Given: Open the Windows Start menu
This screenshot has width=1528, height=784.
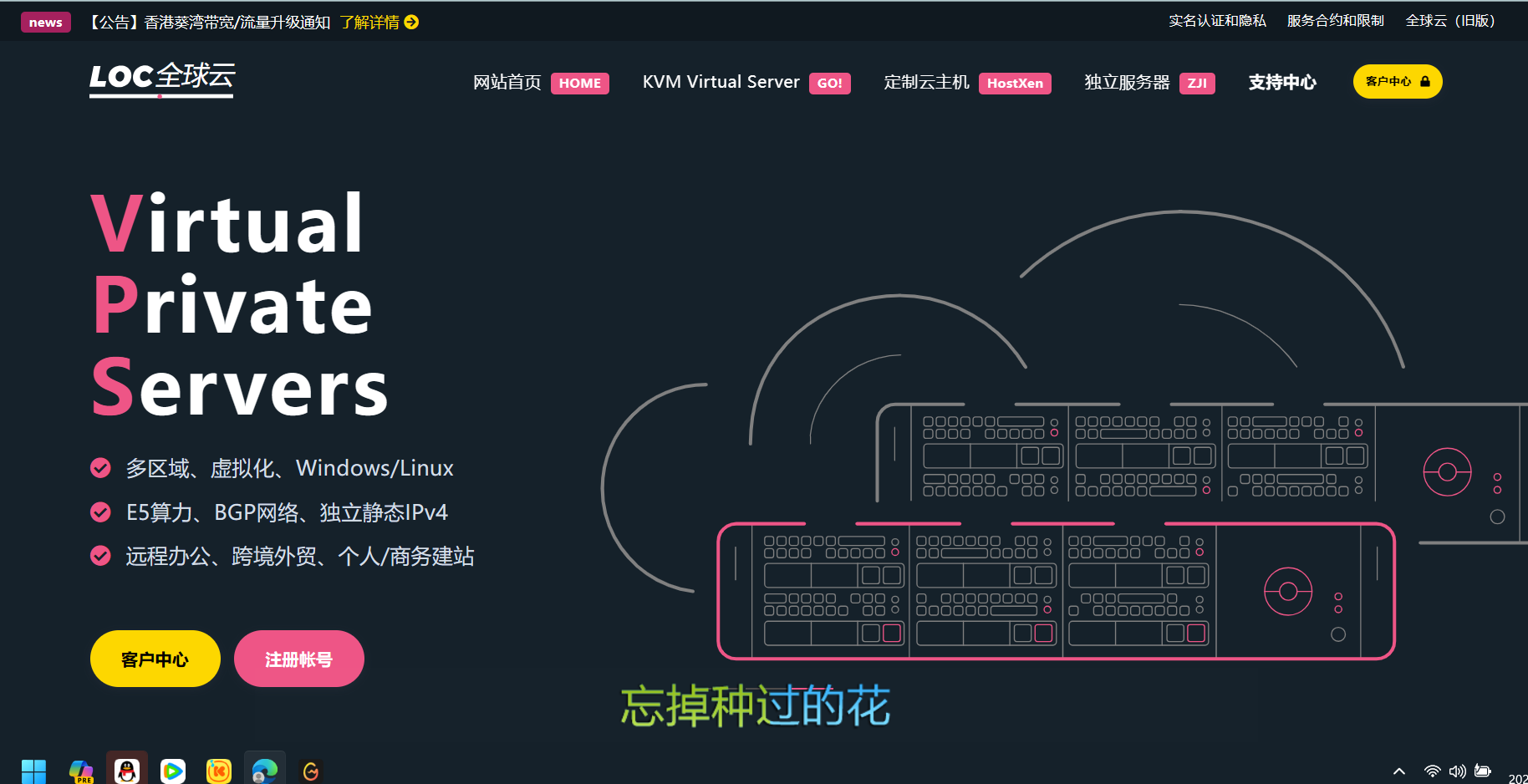Looking at the screenshot, I should (x=34, y=771).
